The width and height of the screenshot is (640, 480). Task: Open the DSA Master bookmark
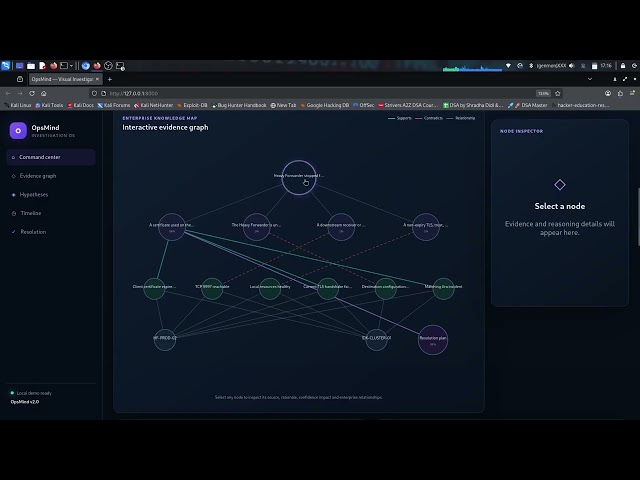click(x=528, y=105)
